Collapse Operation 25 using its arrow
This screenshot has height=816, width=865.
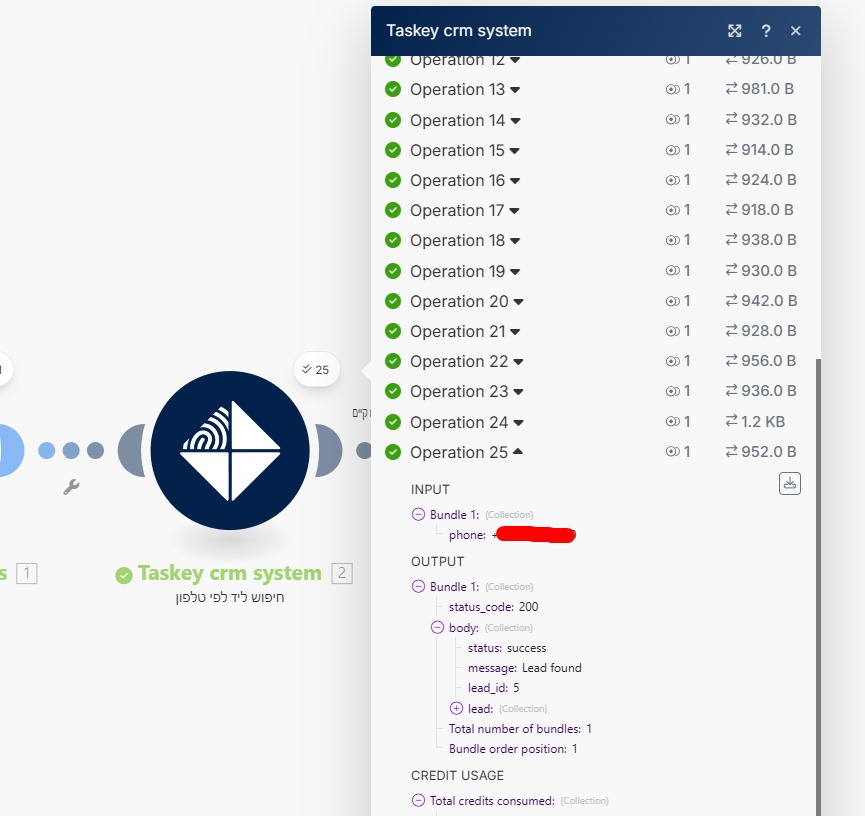[518, 452]
